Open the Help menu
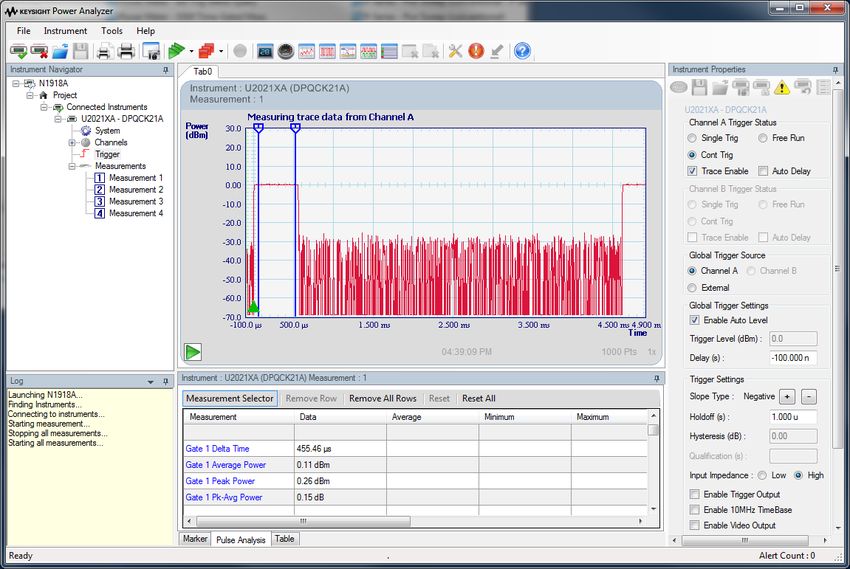The height and width of the screenshot is (569, 850). tap(145, 31)
